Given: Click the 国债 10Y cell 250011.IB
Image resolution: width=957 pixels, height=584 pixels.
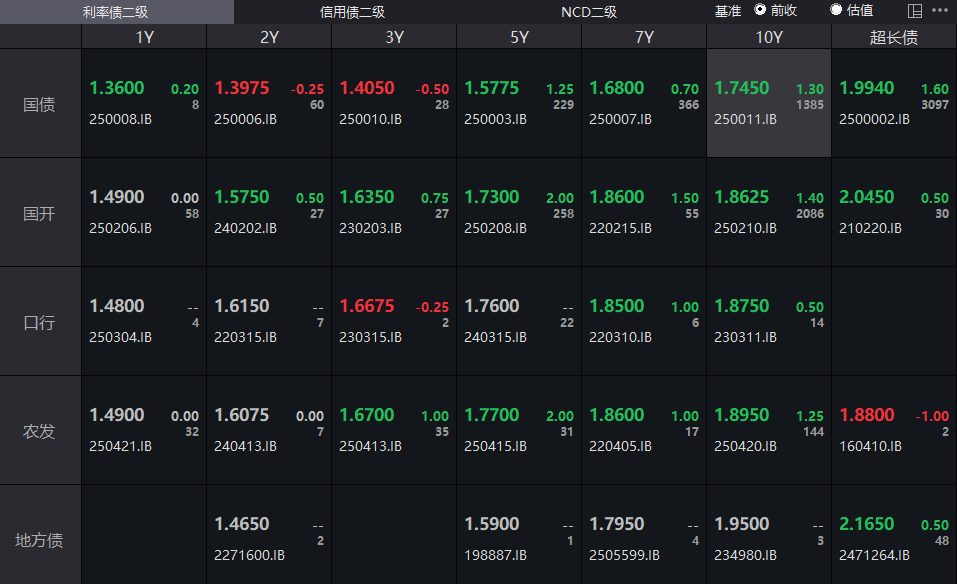Looking at the screenshot, I should coord(768,104).
